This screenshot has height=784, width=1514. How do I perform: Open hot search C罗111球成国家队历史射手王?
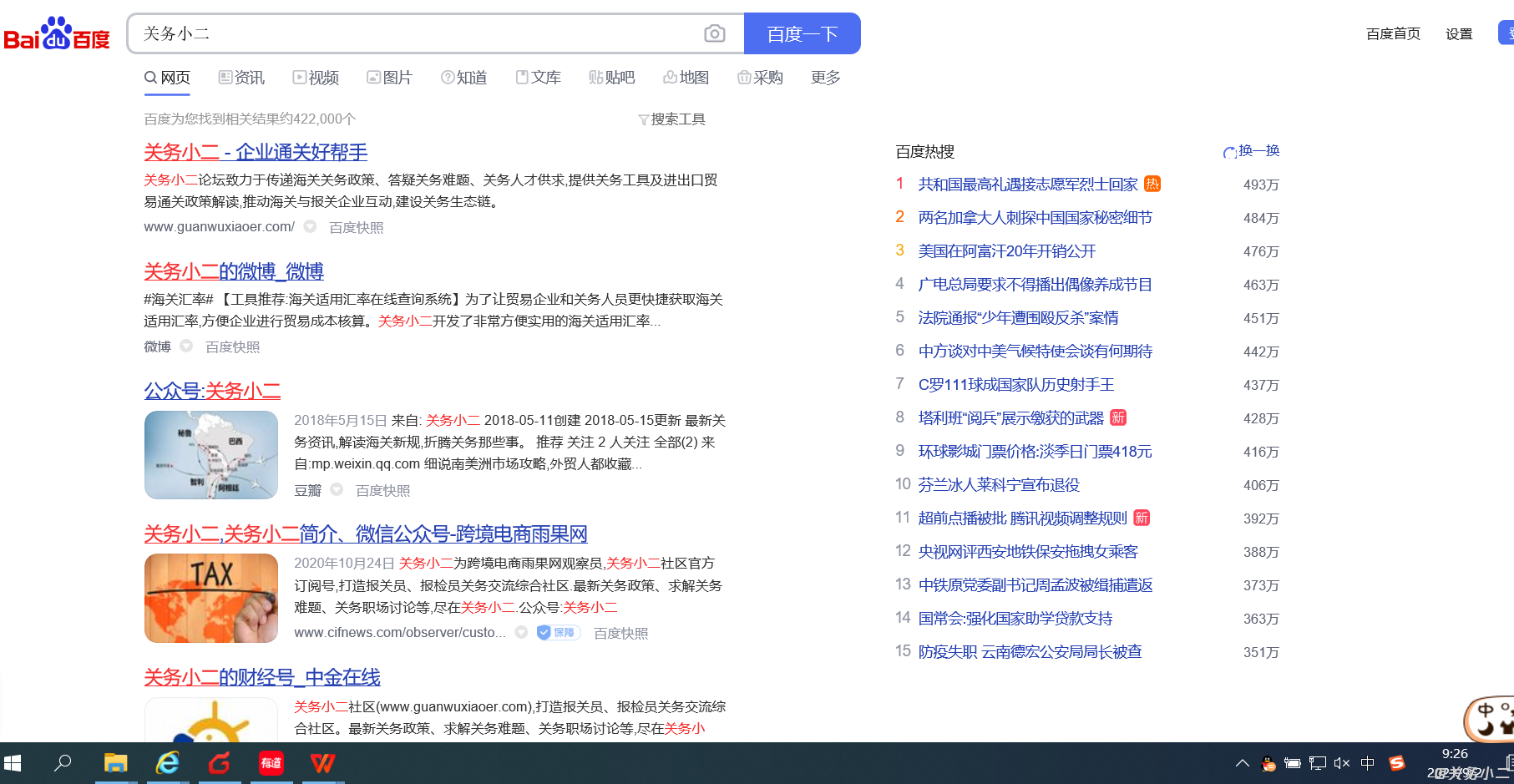tap(1016, 385)
